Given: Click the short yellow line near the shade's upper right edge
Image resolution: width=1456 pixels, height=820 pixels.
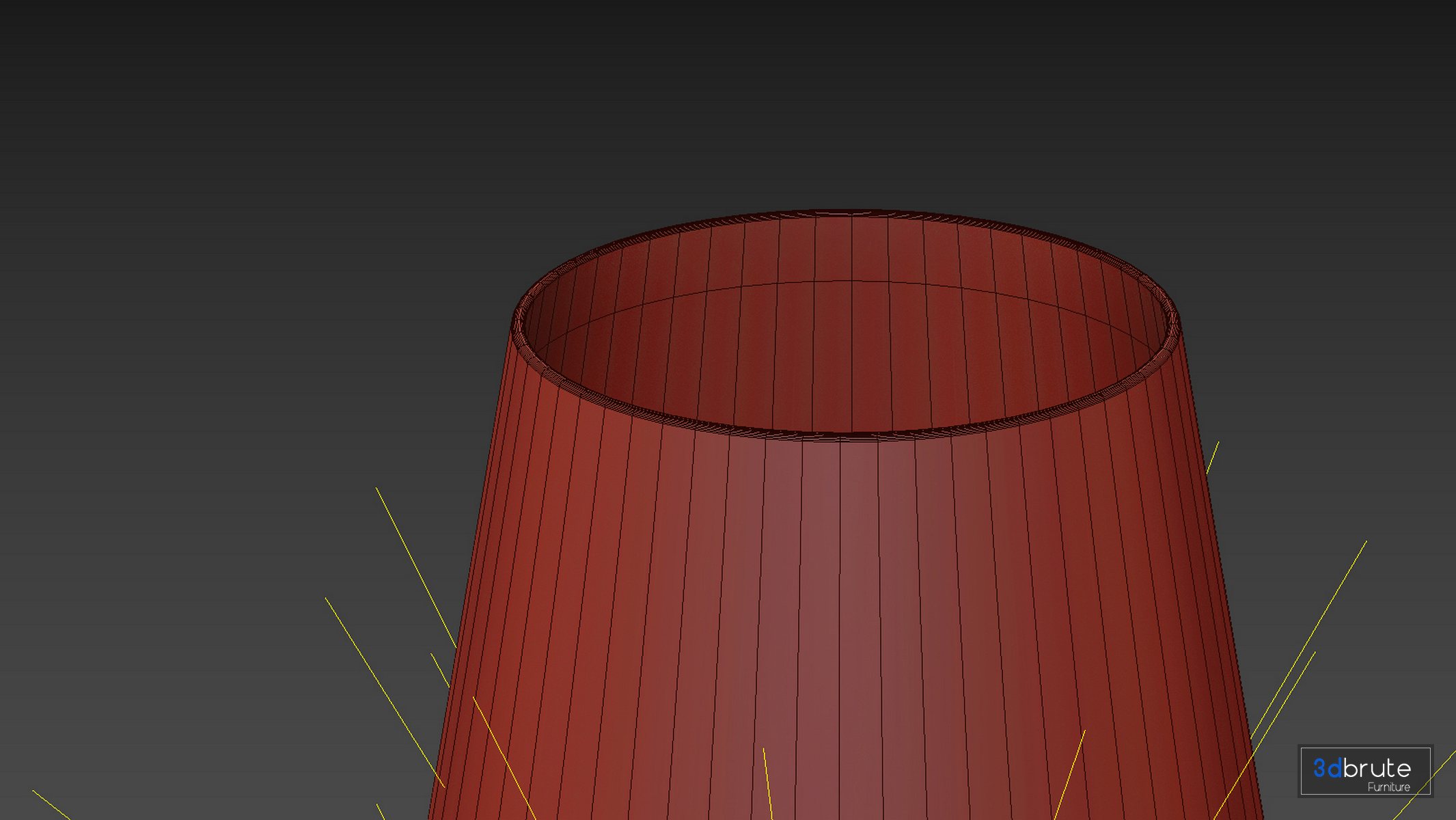Looking at the screenshot, I should click(x=1213, y=457).
